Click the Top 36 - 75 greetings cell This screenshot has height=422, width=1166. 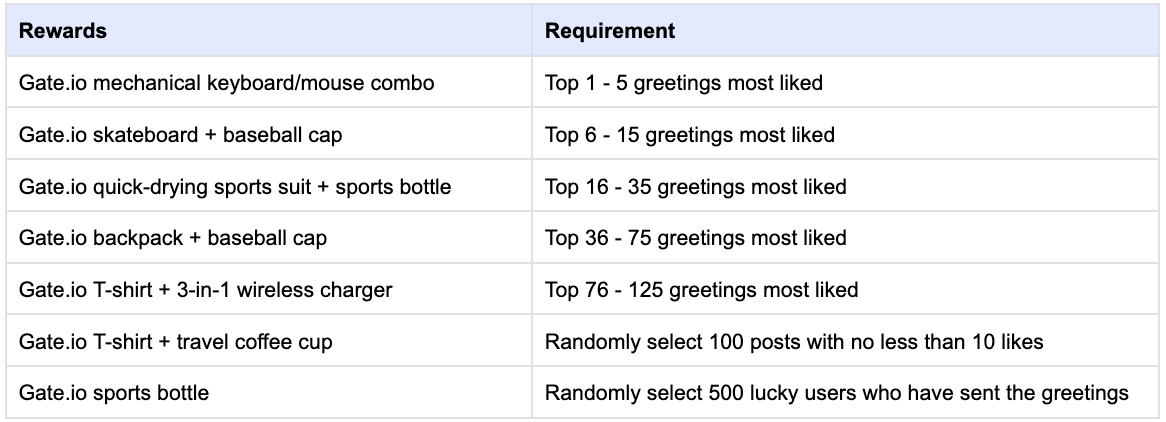pos(695,238)
